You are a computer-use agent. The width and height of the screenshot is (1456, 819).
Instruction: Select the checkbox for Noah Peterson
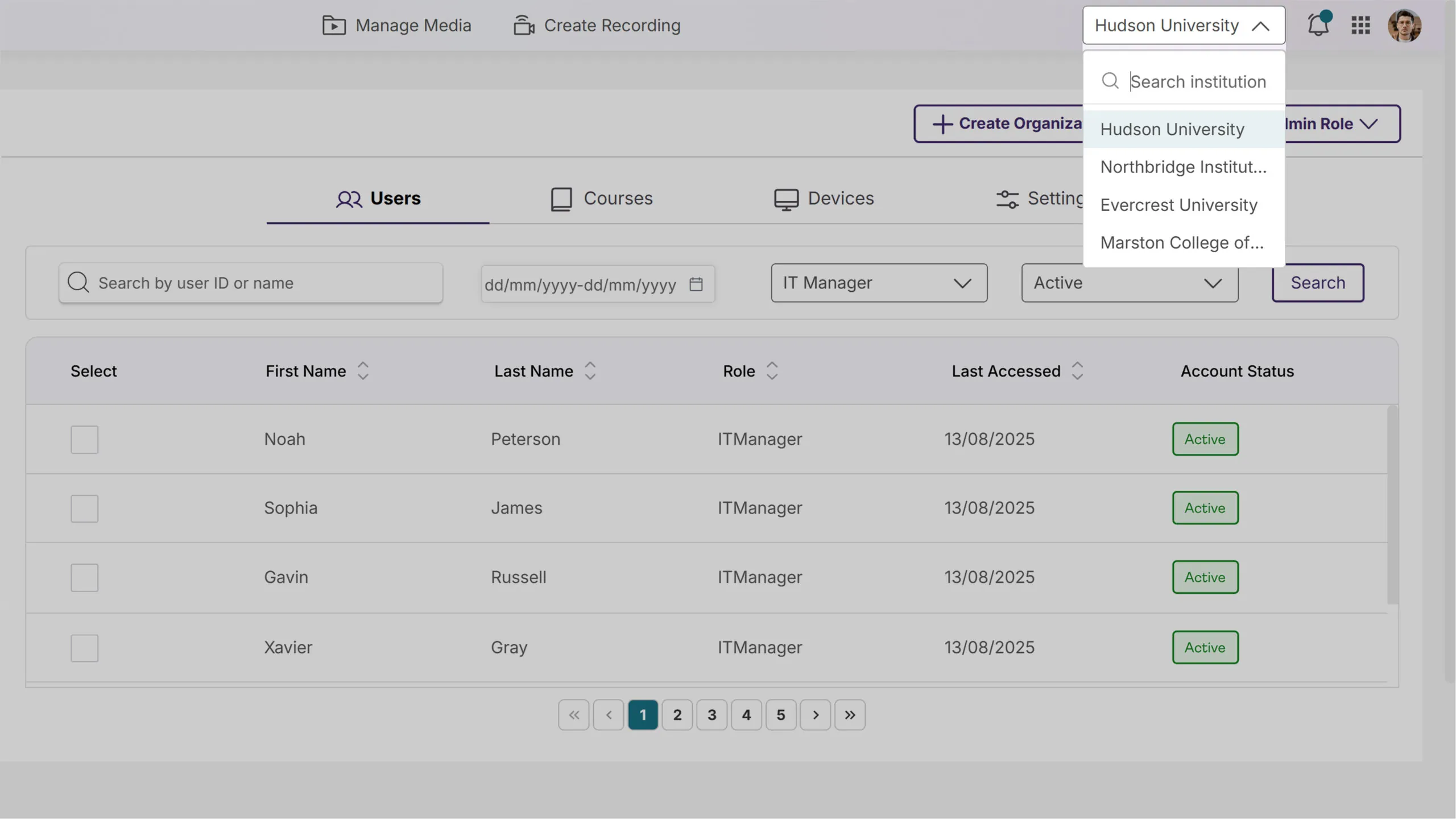84,440
